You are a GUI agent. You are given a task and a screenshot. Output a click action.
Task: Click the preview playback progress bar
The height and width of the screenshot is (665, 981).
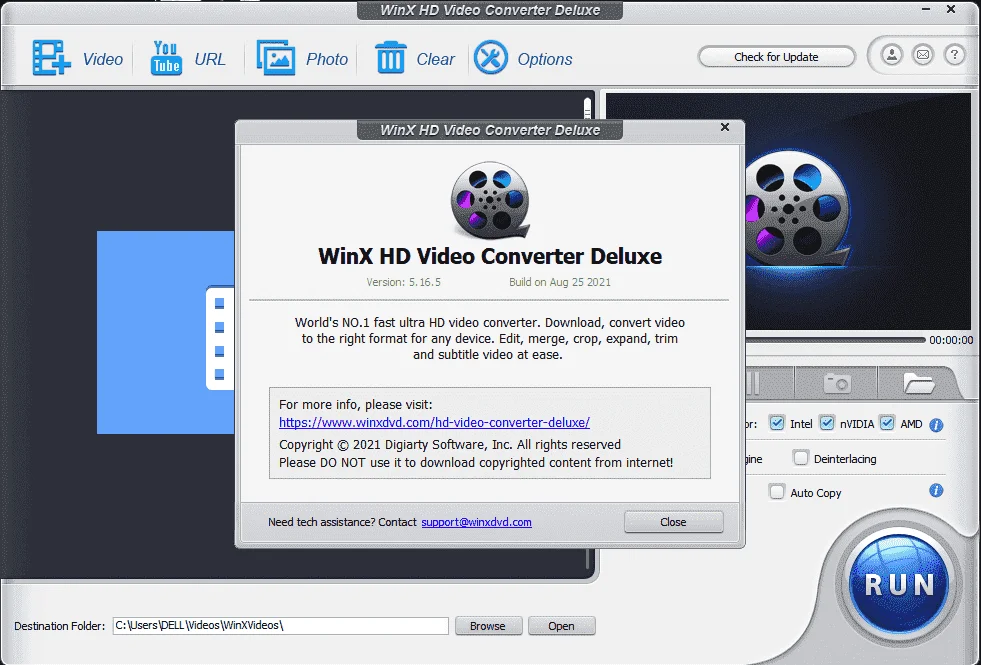[835, 340]
